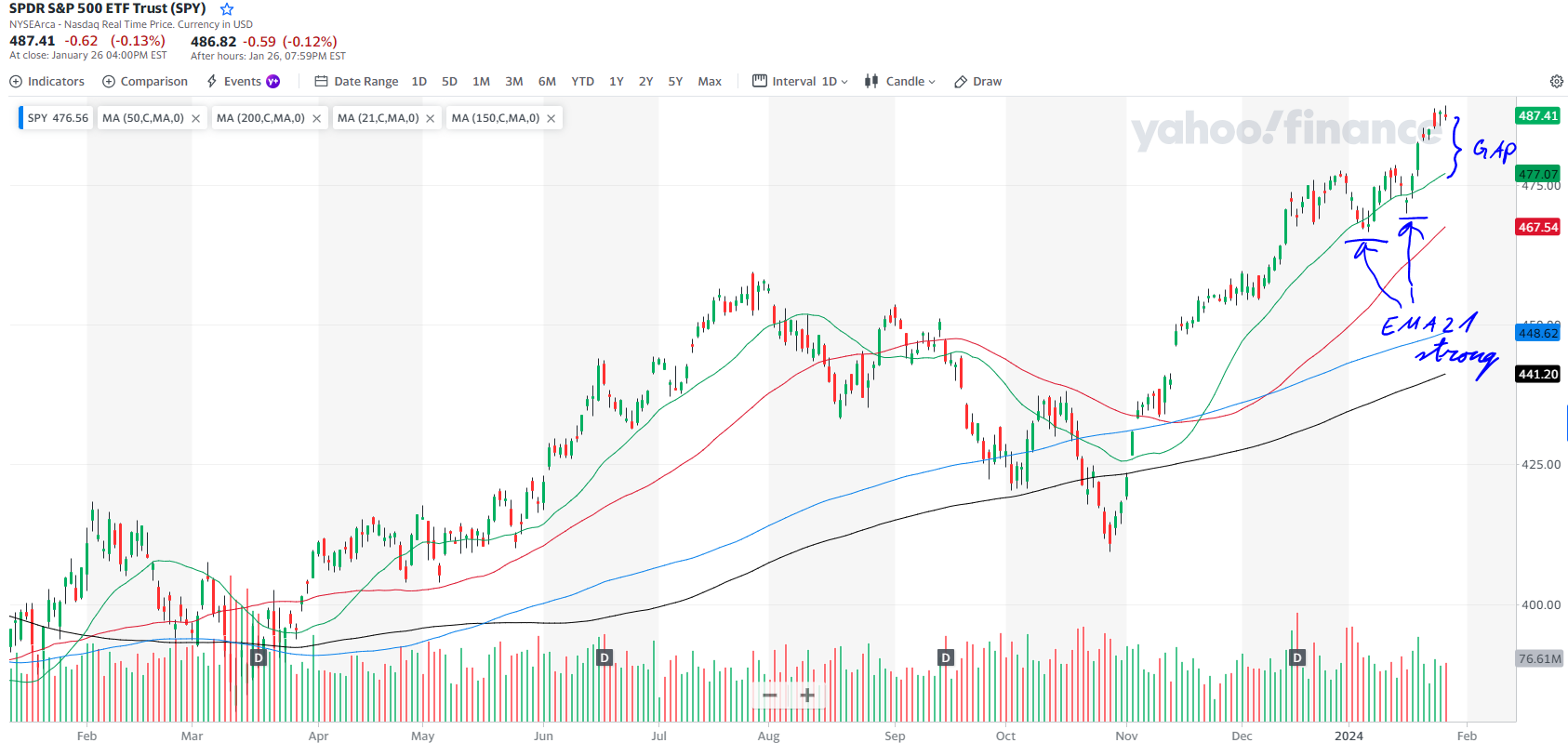Remove the MA (200,C,MA,0) indicator

(316, 118)
